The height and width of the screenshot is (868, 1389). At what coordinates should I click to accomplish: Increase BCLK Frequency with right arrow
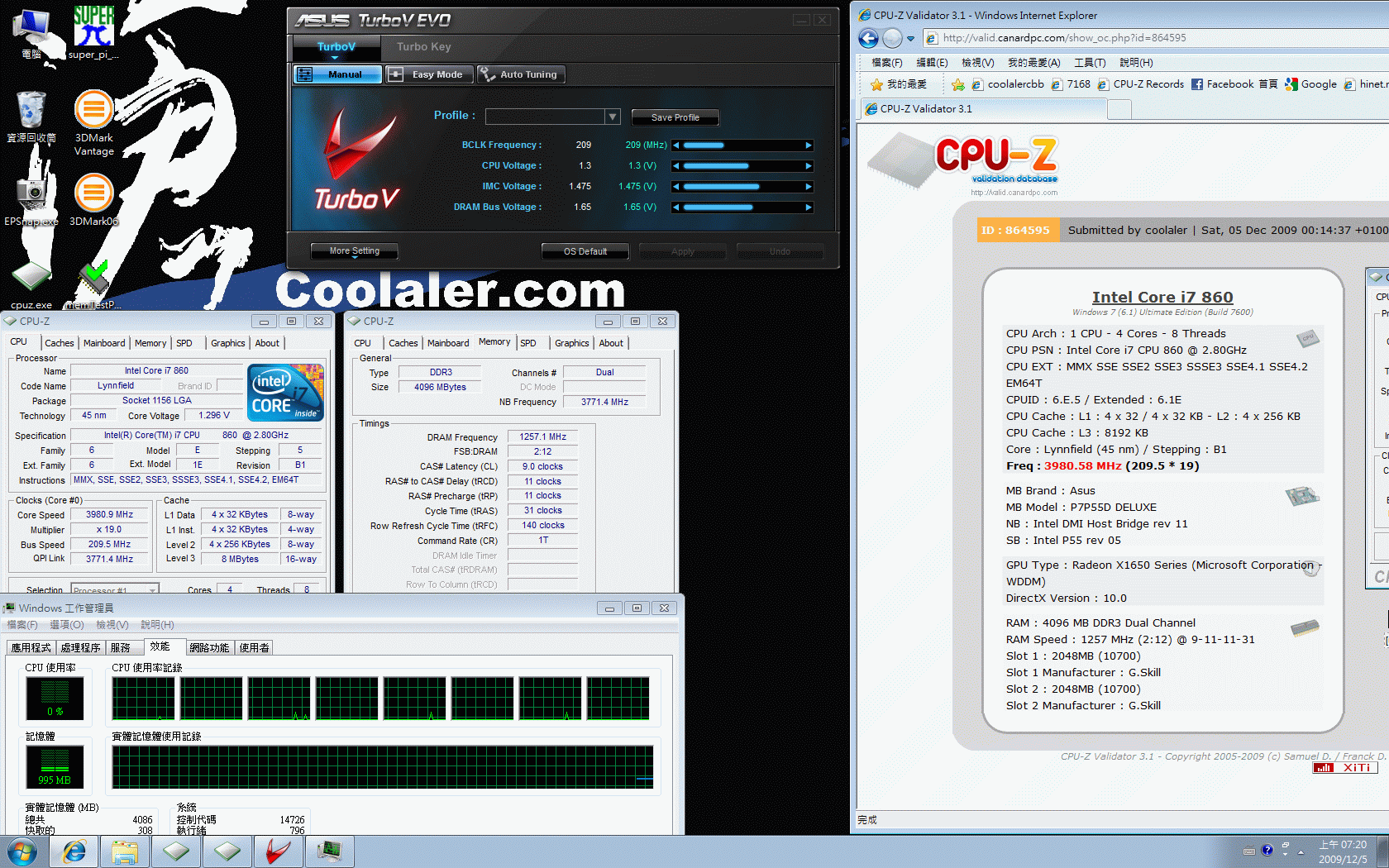coord(809,145)
